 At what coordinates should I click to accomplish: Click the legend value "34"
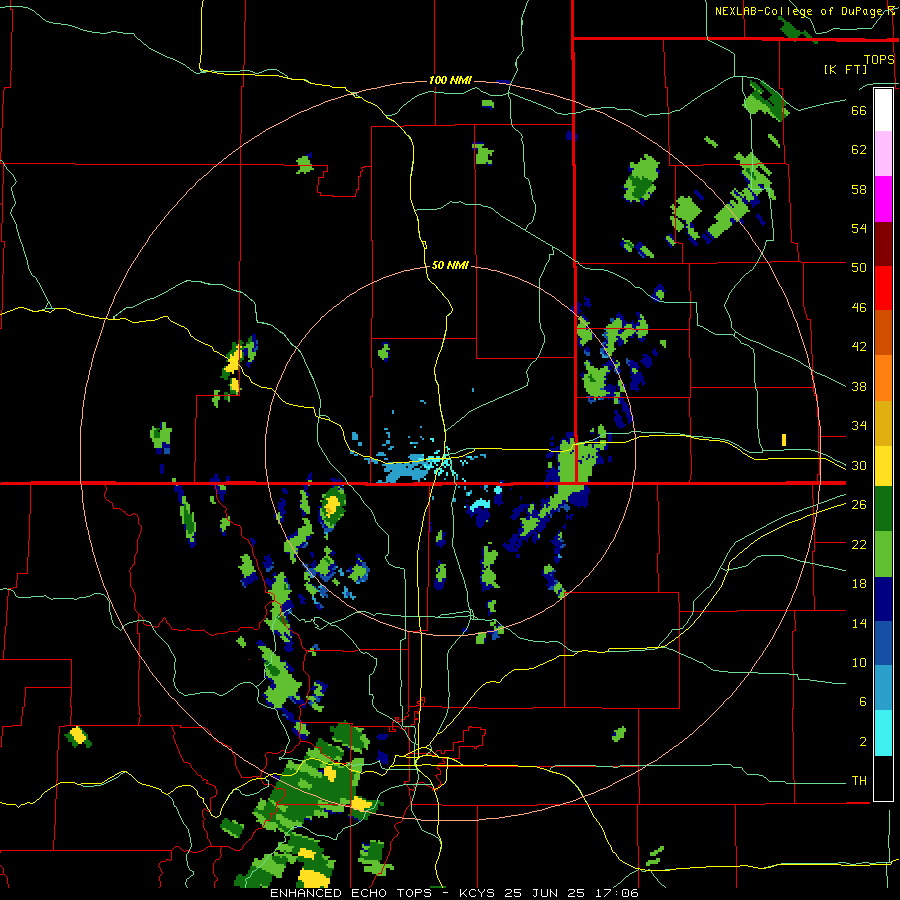(x=859, y=426)
